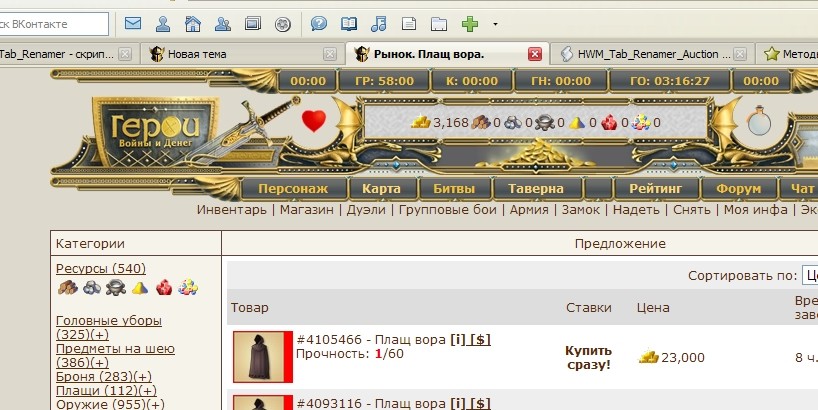Open the VK folder toolbar icon

point(439,24)
